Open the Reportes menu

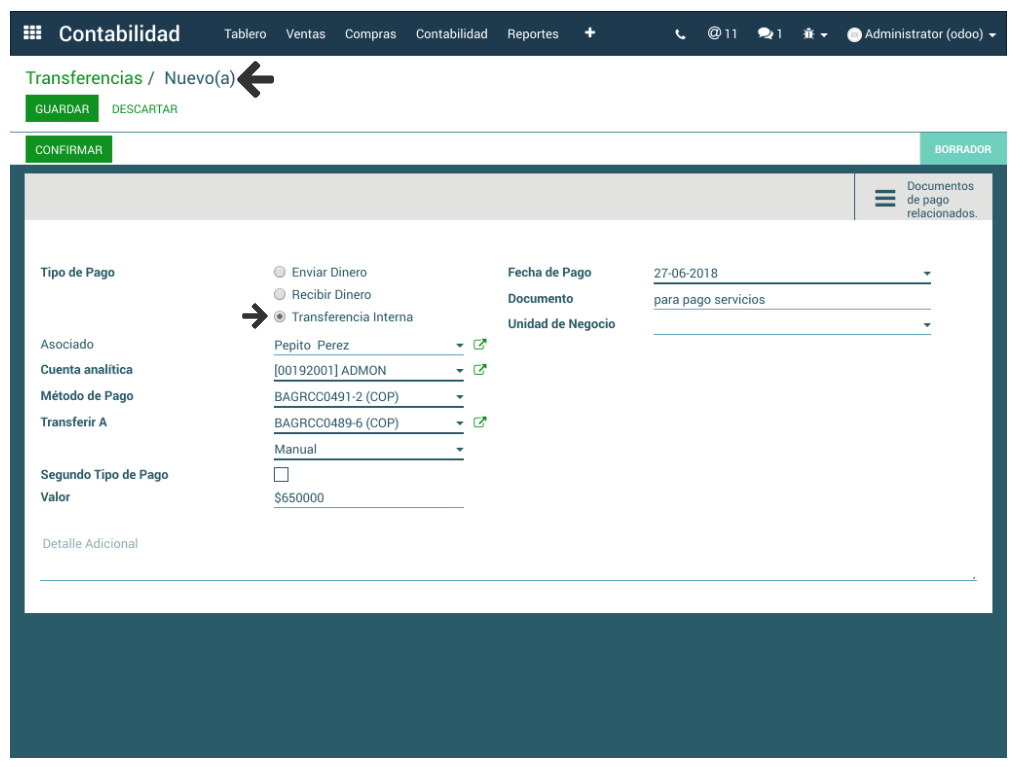[x=532, y=34]
